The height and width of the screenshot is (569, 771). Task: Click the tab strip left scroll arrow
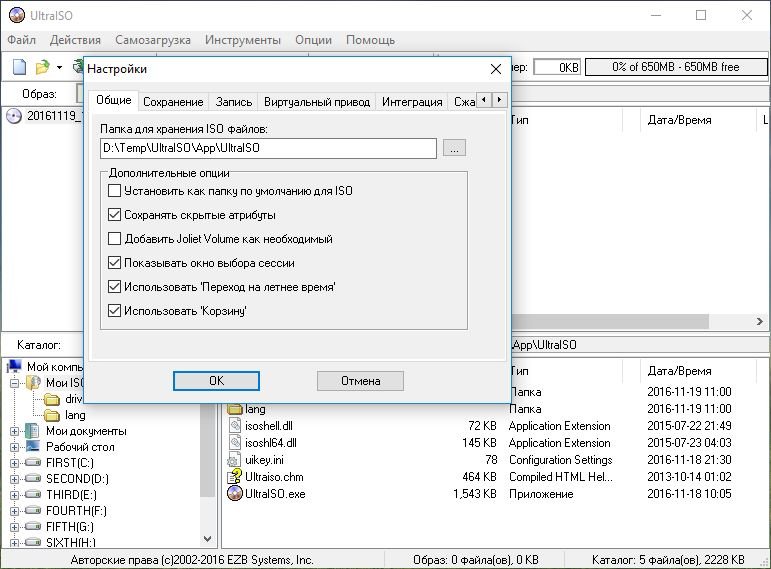[484, 100]
